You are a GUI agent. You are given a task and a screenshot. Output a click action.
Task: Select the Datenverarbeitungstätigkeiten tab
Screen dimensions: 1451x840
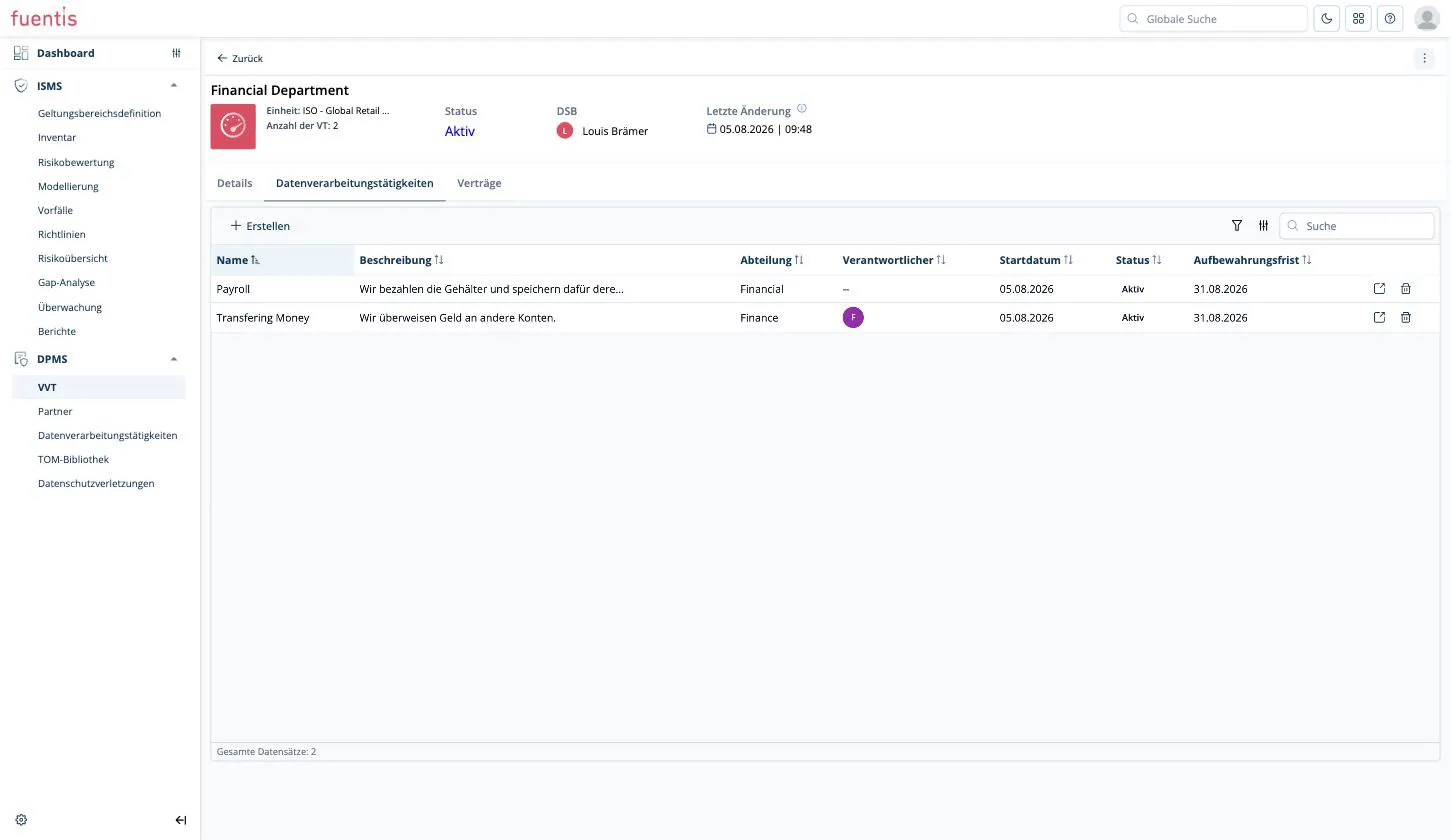point(355,184)
